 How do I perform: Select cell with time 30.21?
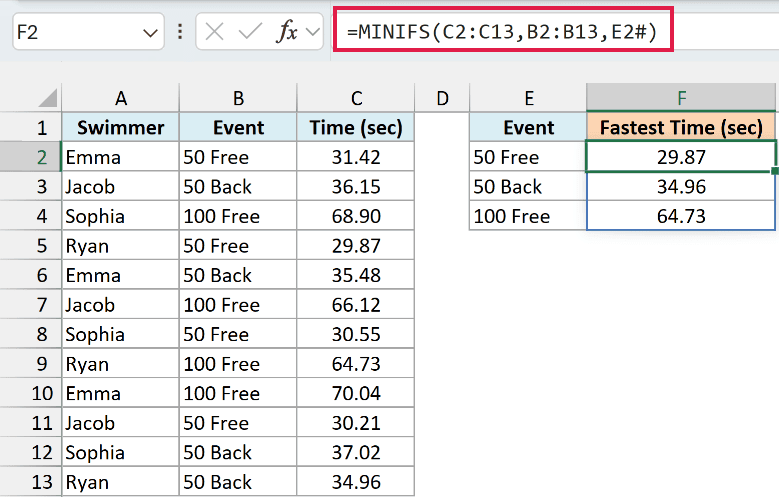point(356,423)
